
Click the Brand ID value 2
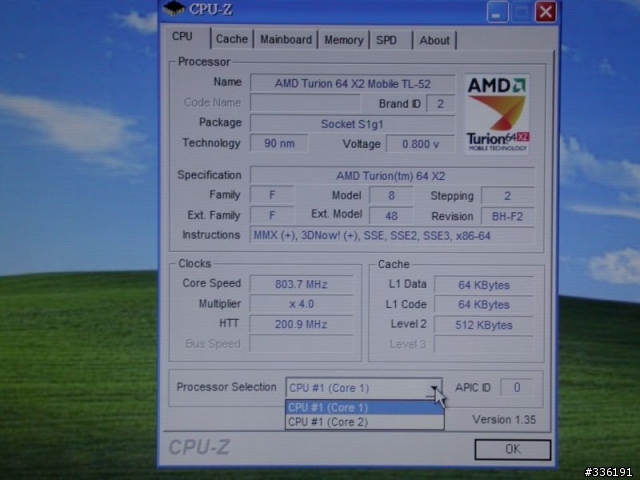coord(440,104)
